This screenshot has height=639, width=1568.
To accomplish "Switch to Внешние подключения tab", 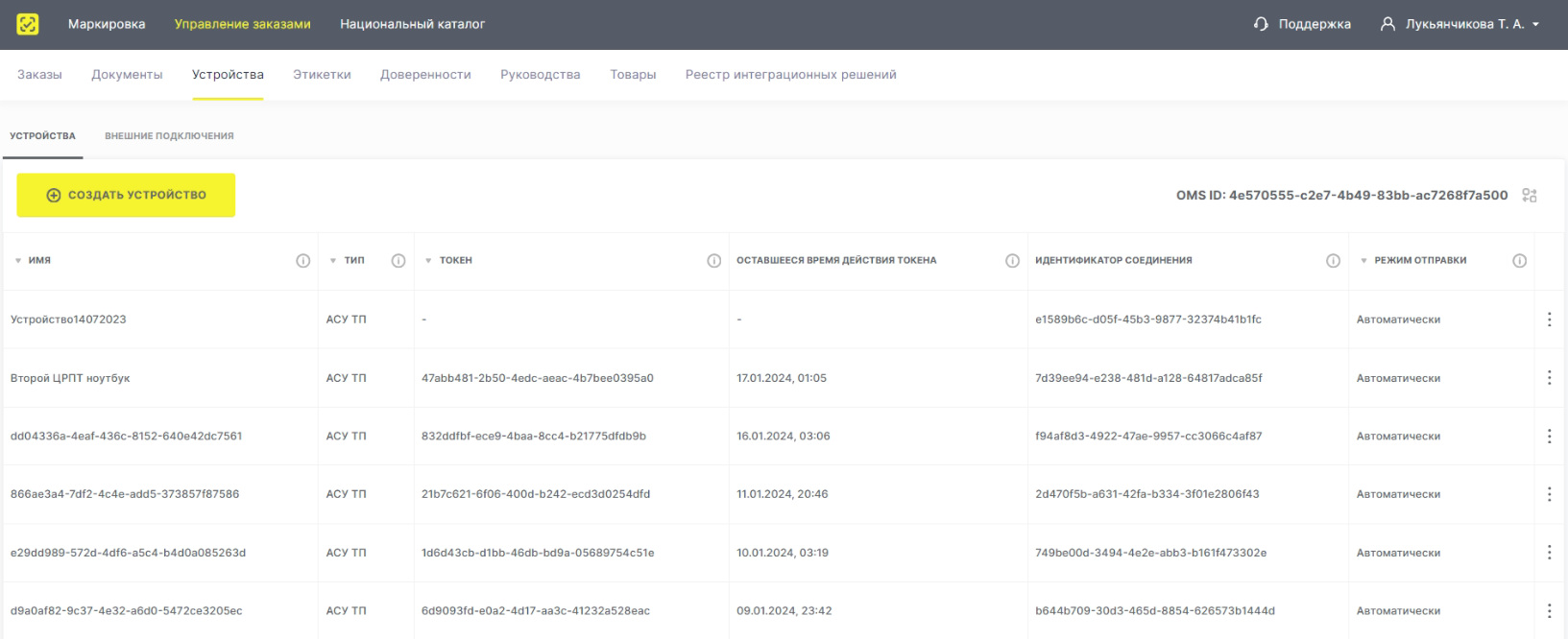I will click(169, 136).
